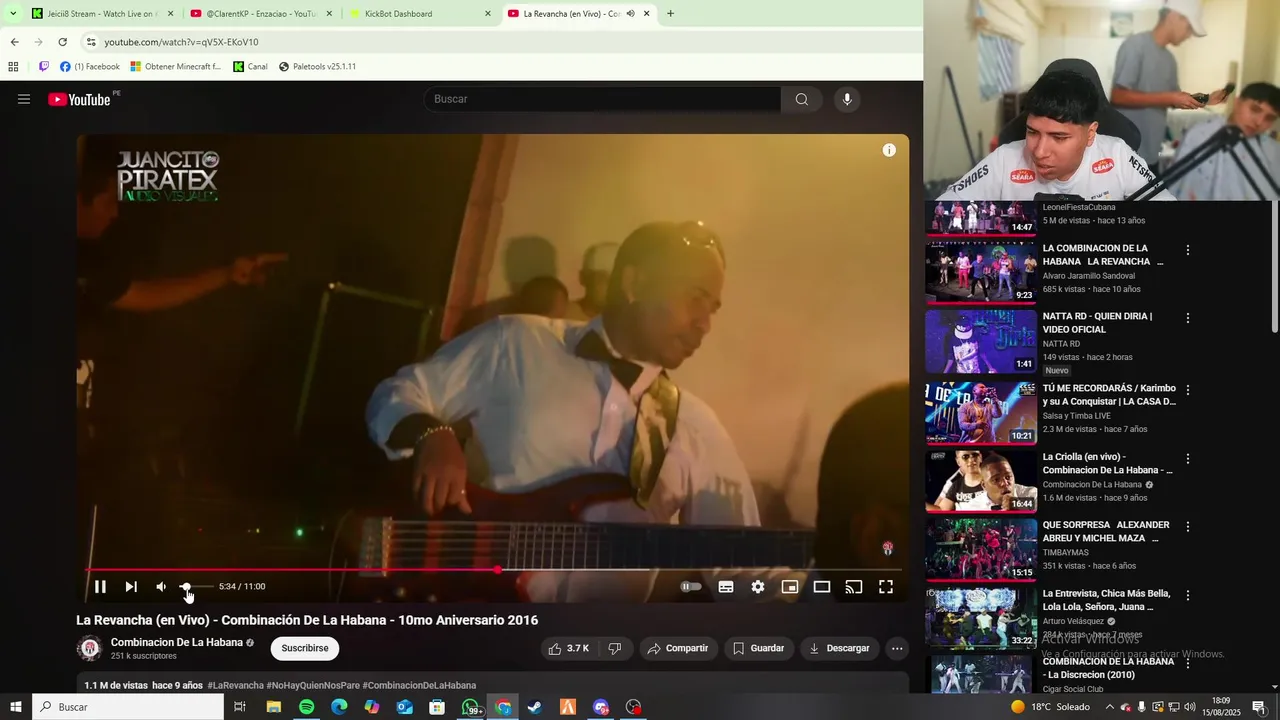
Task: Start voice search with microphone
Action: point(847,99)
